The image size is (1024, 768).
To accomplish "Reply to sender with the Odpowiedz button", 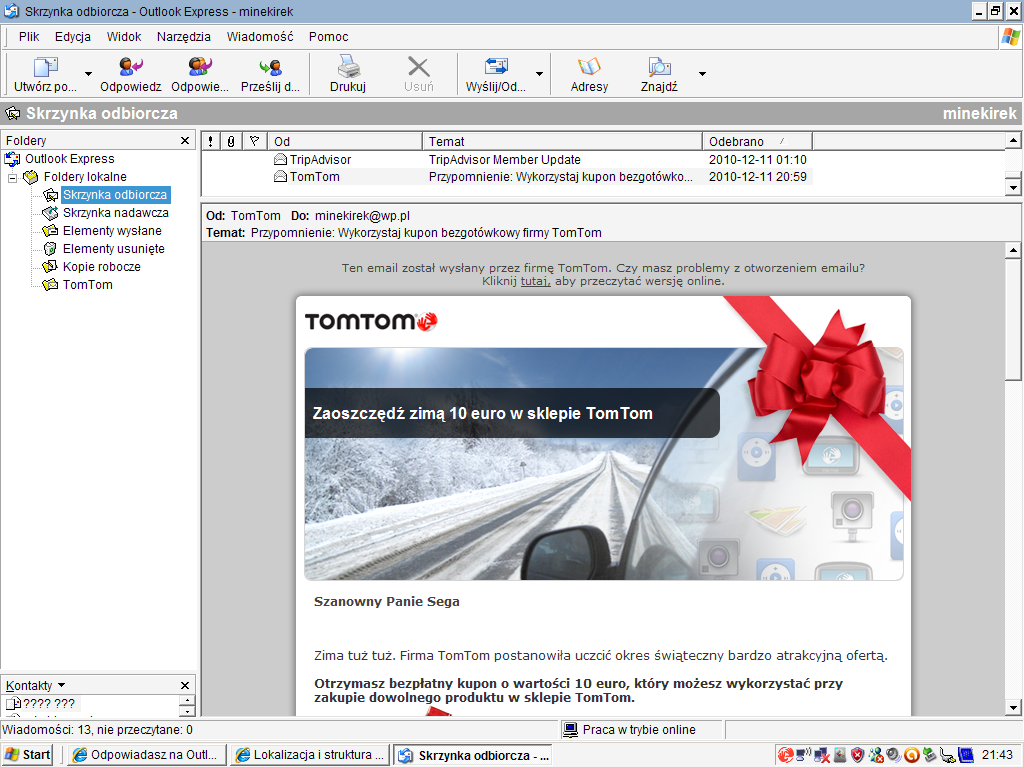I will [131, 74].
